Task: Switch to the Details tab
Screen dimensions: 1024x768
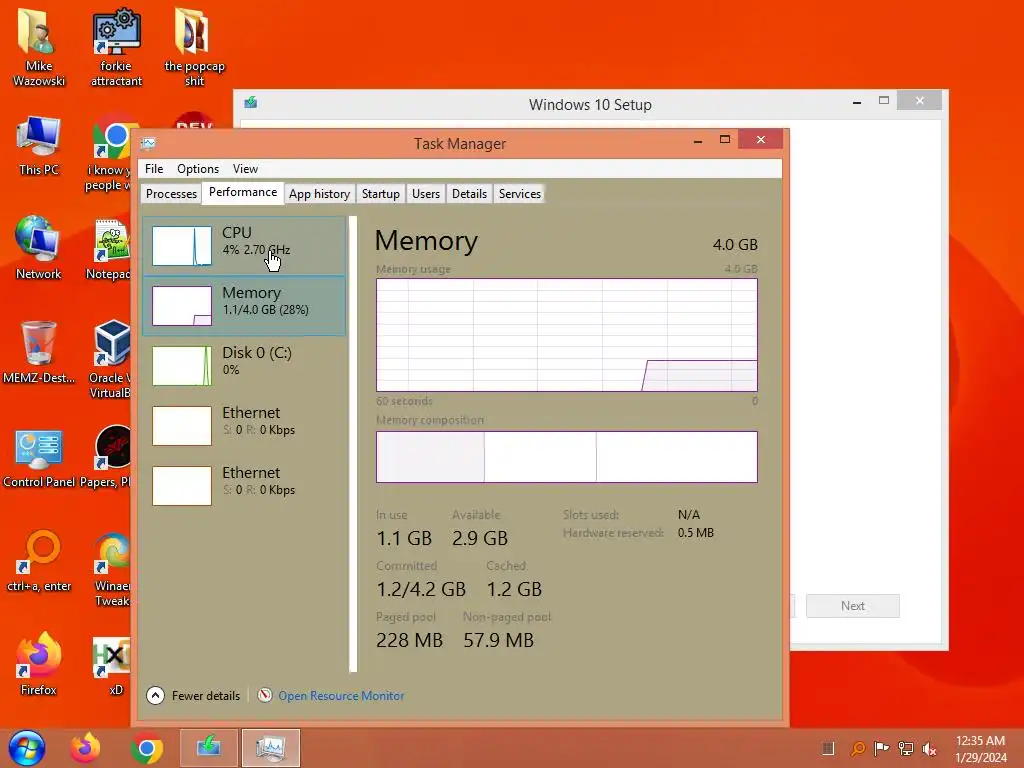Action: click(470, 194)
